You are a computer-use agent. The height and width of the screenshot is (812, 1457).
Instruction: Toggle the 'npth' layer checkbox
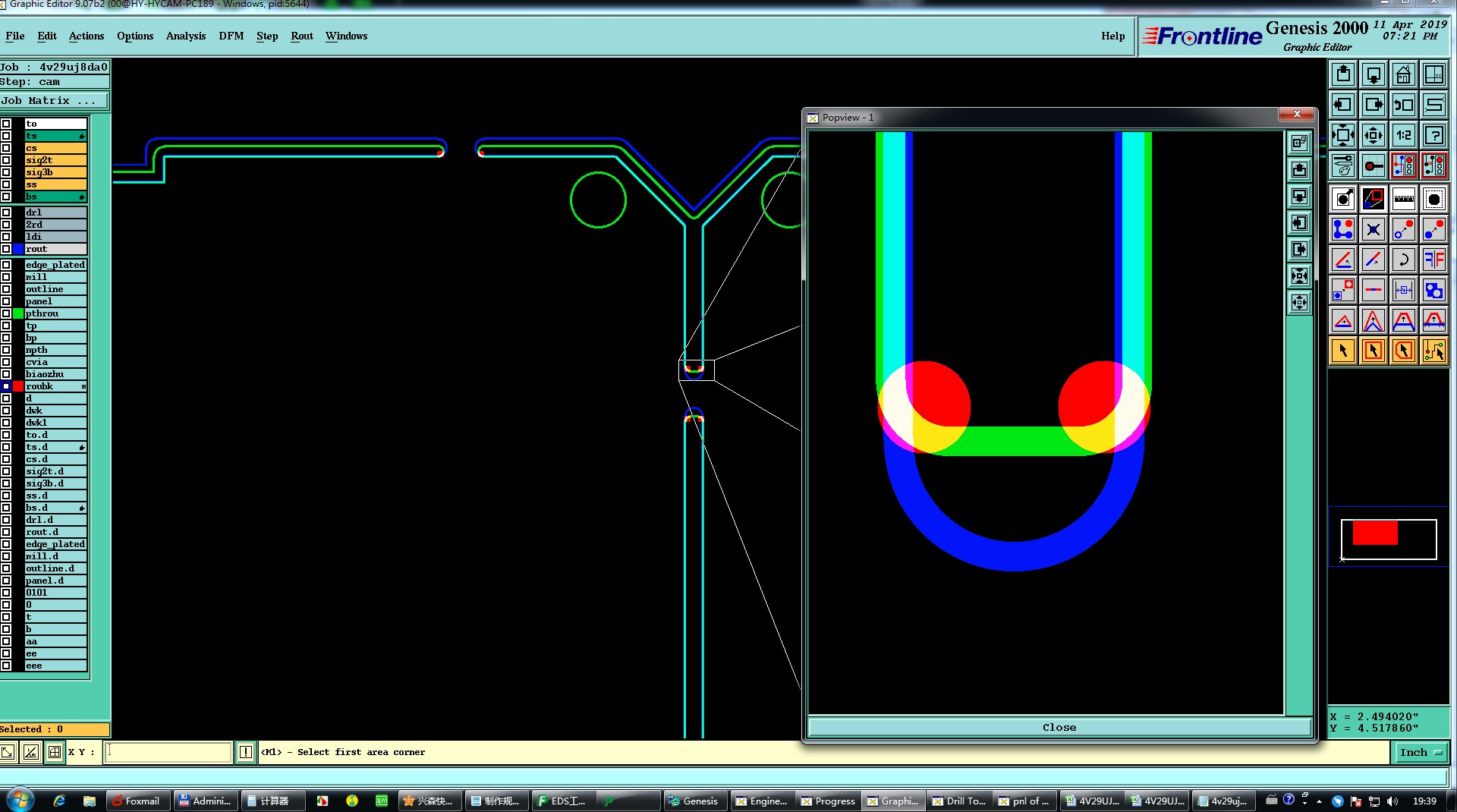[6, 350]
